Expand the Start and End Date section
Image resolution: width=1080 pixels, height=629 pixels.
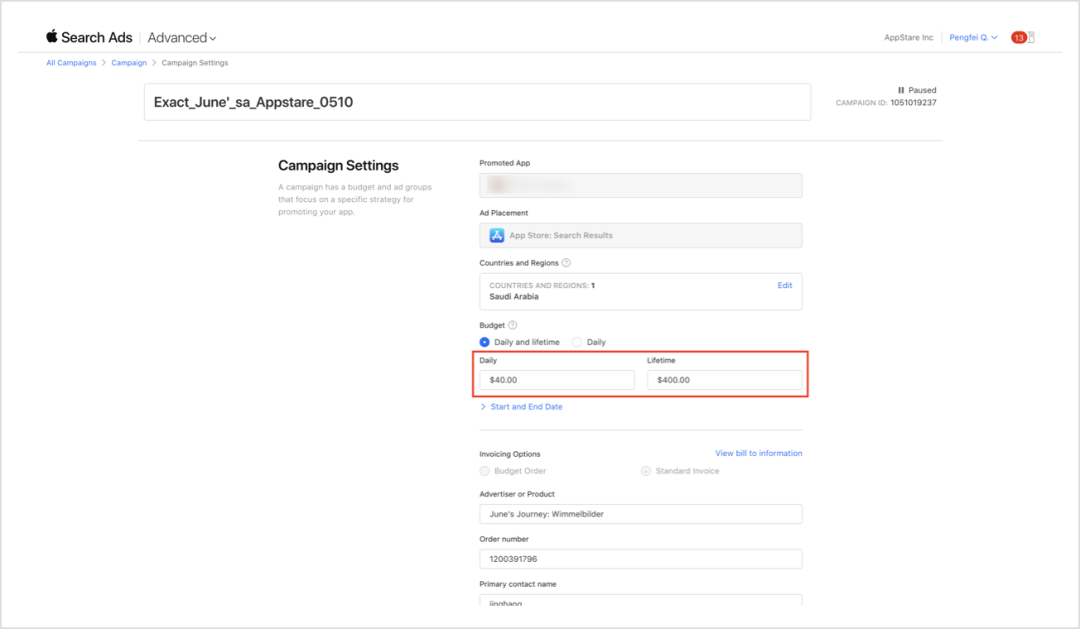[521, 407]
